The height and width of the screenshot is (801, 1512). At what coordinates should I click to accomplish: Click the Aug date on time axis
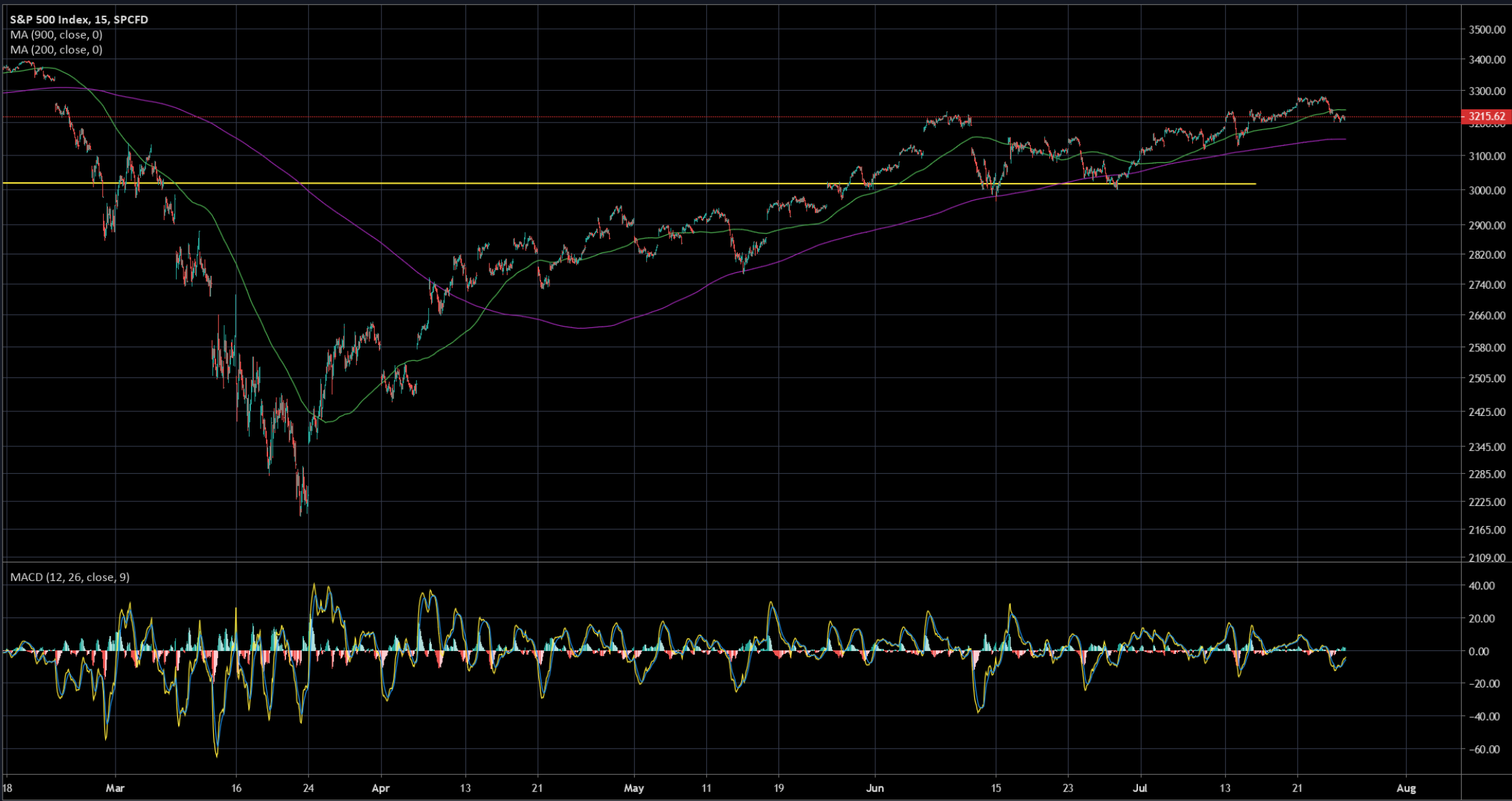1406,788
